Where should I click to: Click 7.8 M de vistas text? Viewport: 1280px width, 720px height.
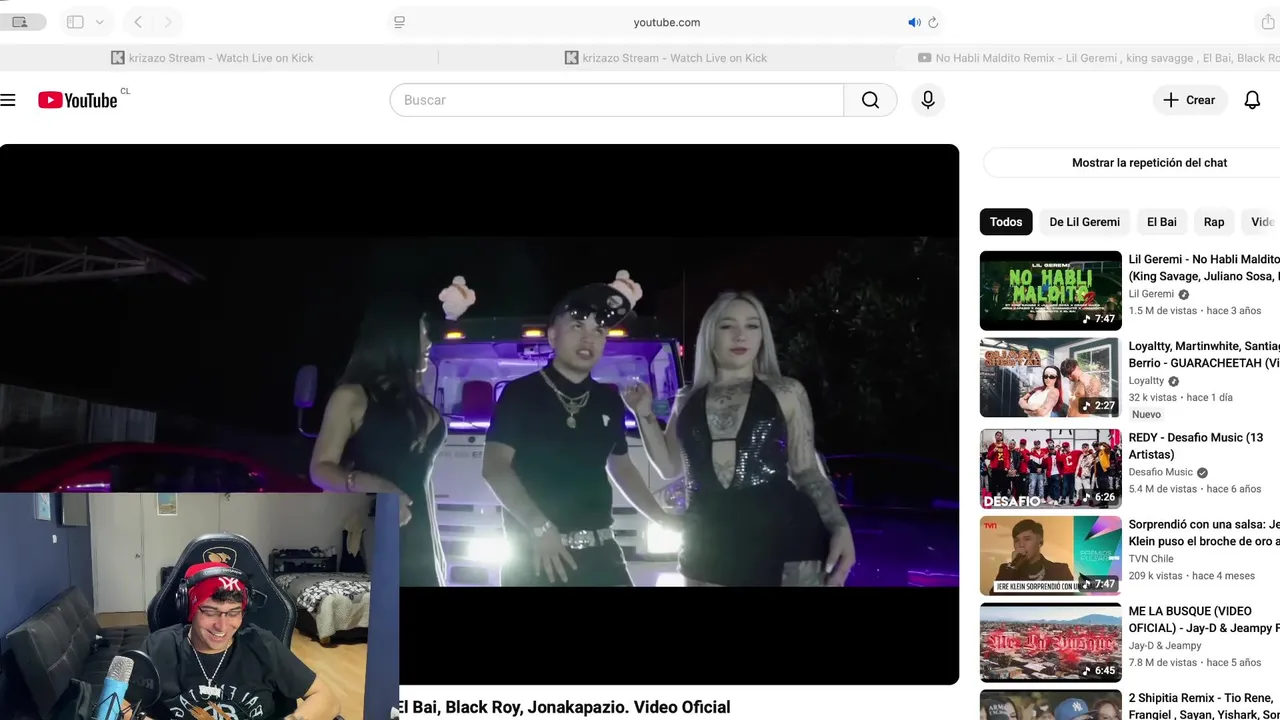(1163, 663)
